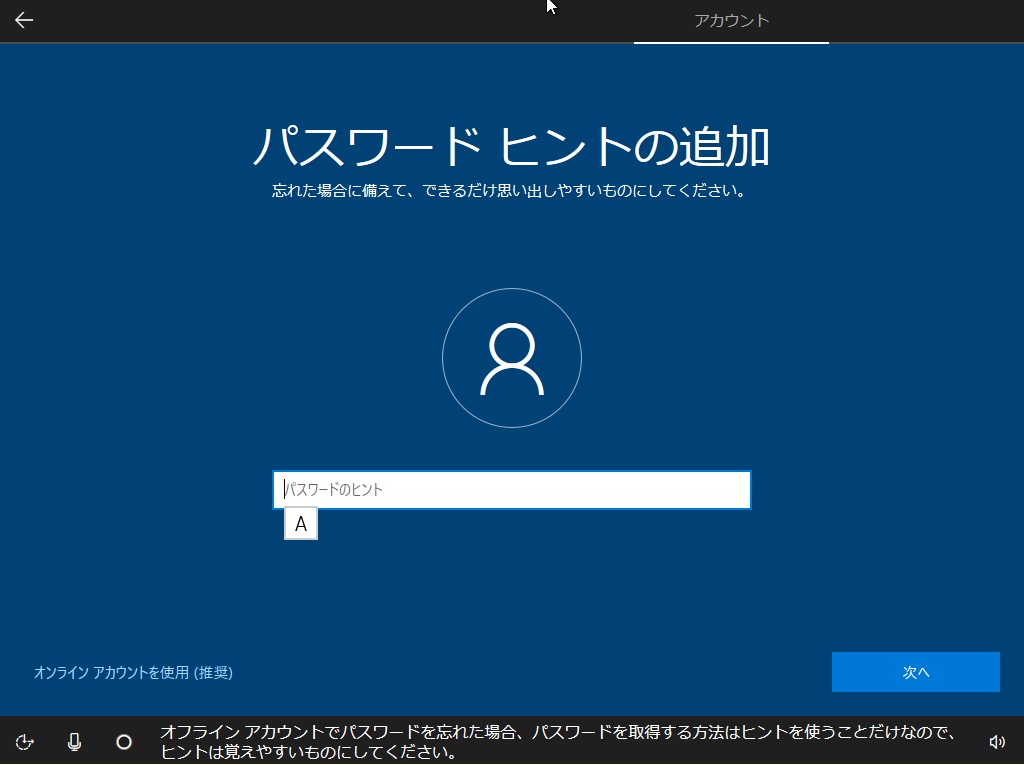Click the A input method indicator
Screen dimensions: 1024x765
[x=300, y=523]
